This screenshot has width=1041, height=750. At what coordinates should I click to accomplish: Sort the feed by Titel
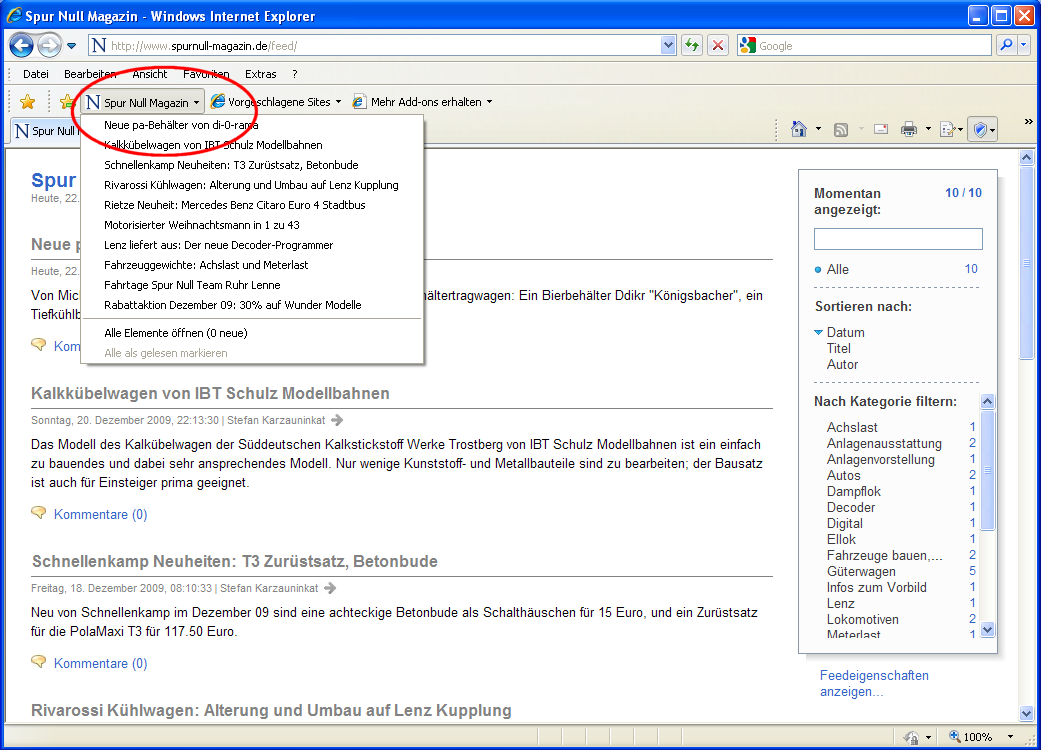pos(838,349)
